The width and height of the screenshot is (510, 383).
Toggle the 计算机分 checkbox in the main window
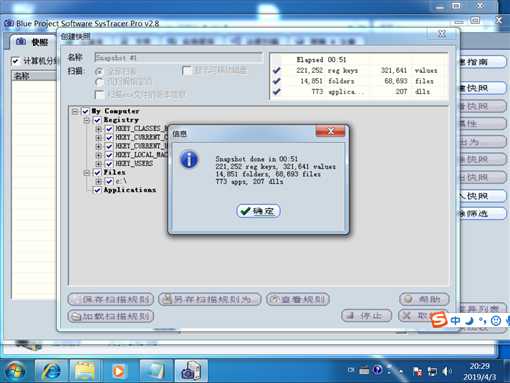pyautogui.click(x=15, y=61)
